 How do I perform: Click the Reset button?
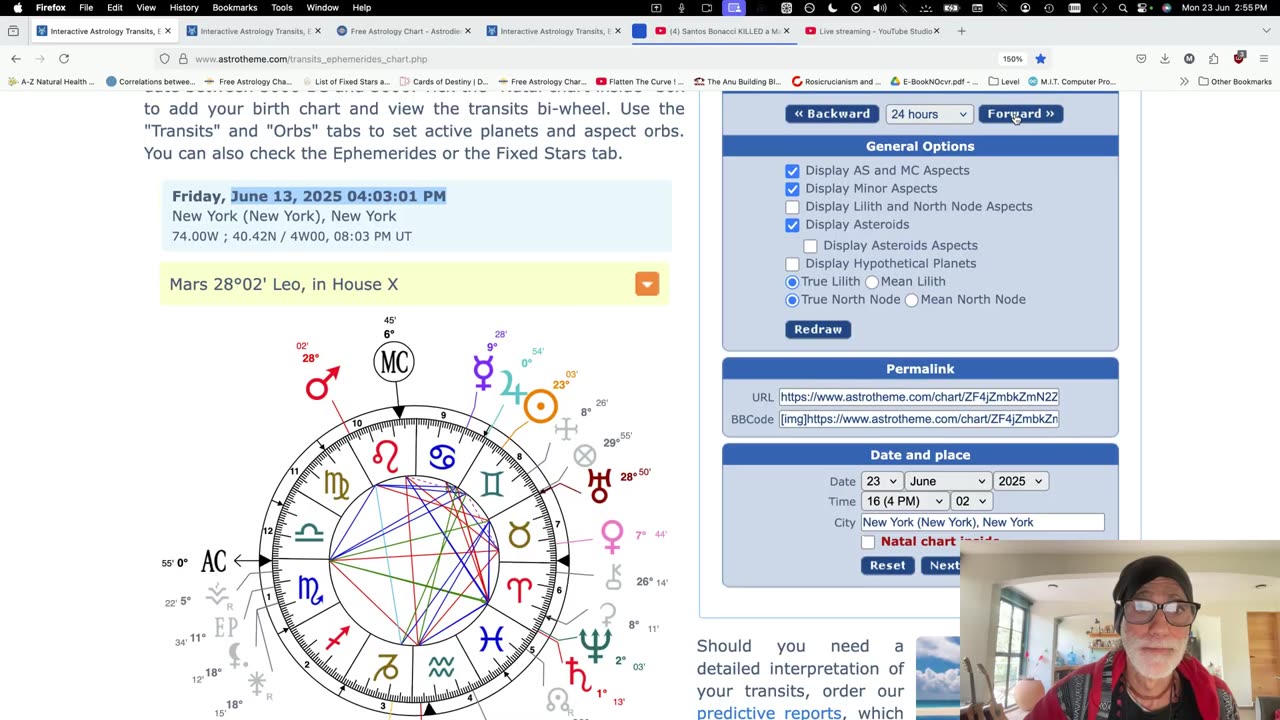(x=887, y=565)
